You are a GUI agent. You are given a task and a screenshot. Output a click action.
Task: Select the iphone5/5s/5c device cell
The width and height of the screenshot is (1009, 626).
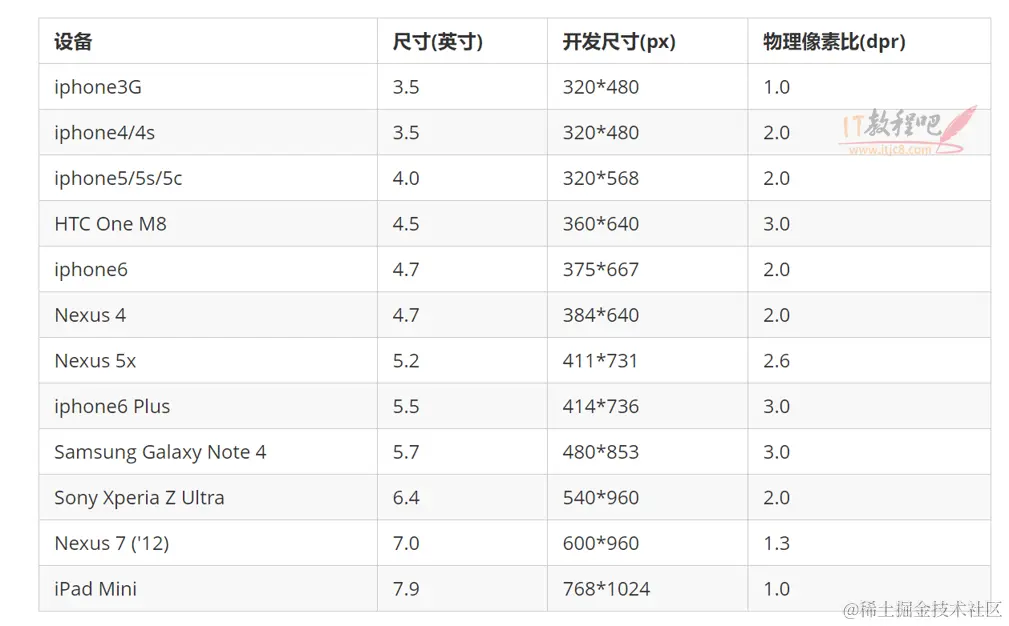pyautogui.click(x=118, y=178)
